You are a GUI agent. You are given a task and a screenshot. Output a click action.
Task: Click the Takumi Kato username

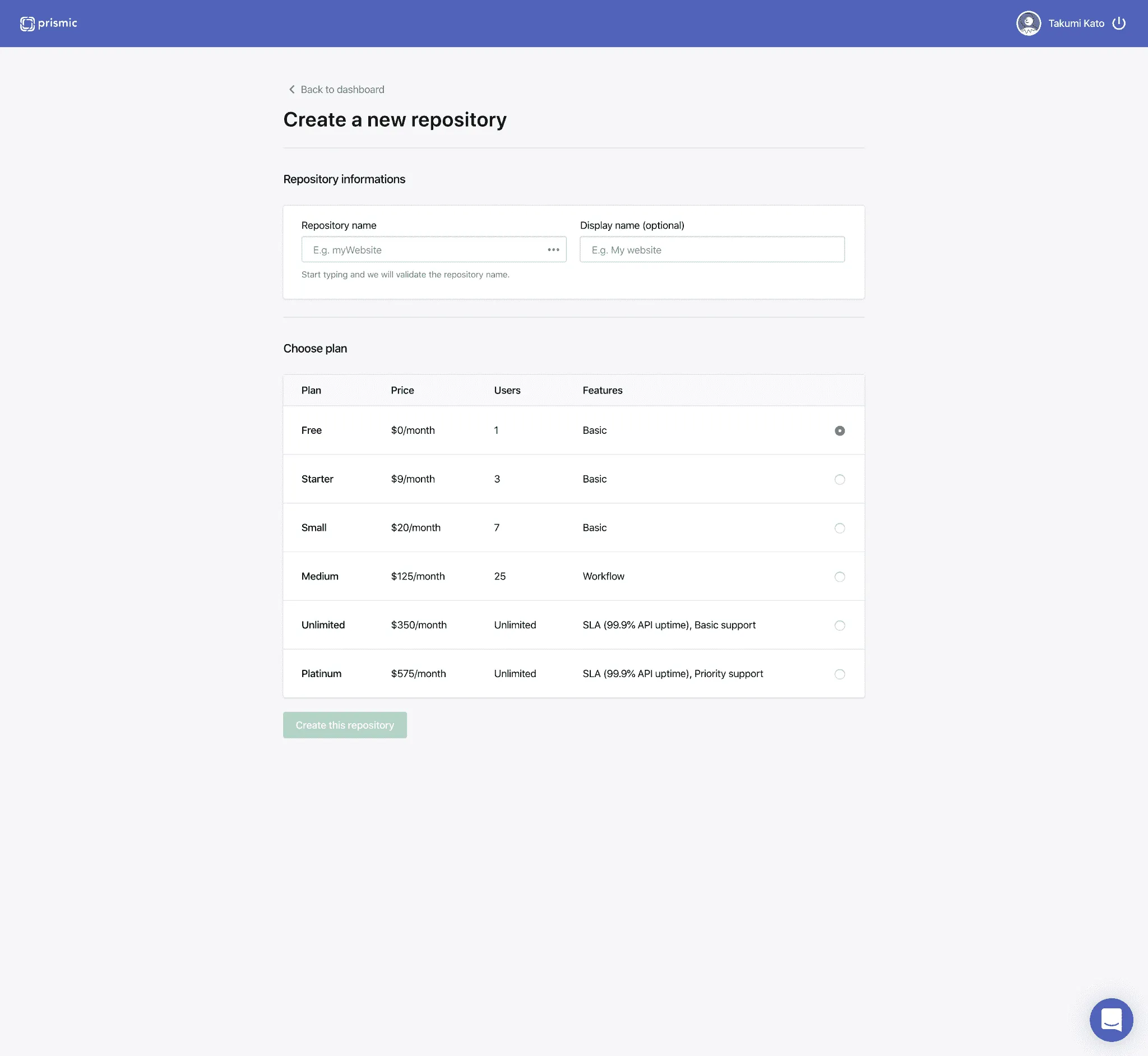coord(1076,24)
